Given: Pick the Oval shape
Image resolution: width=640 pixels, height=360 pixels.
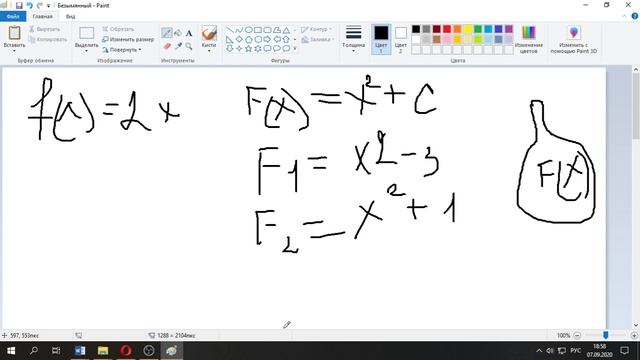Looking at the screenshot, I should (249, 30).
